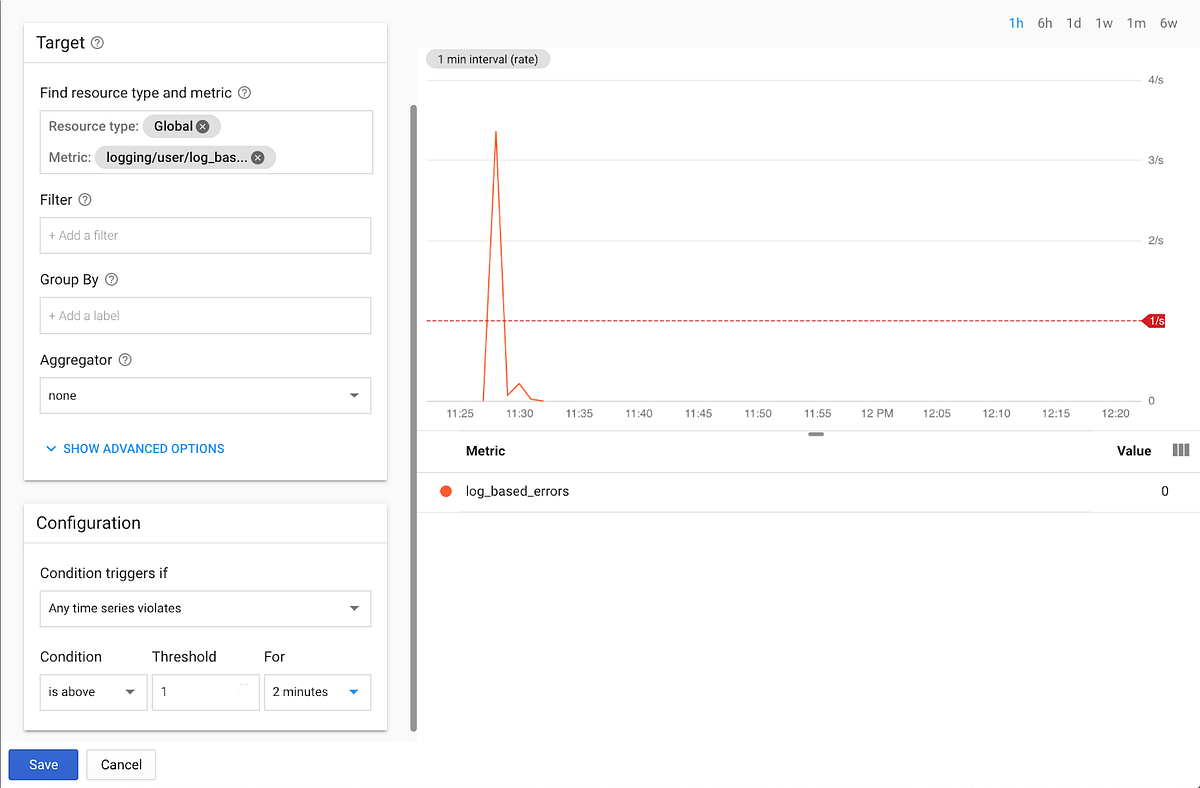This screenshot has height=788, width=1200.
Task: Open help for Find resource type and metric
Action: (243, 92)
